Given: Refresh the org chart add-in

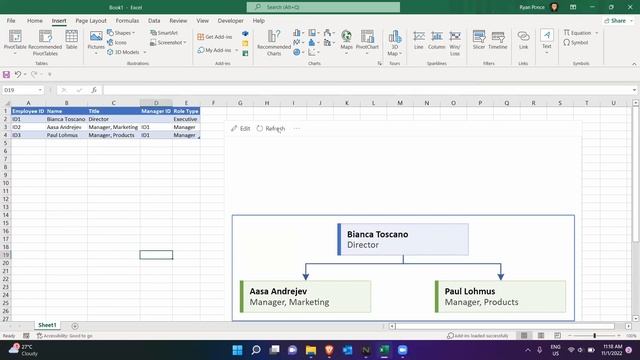Looking at the screenshot, I should pos(271,129).
